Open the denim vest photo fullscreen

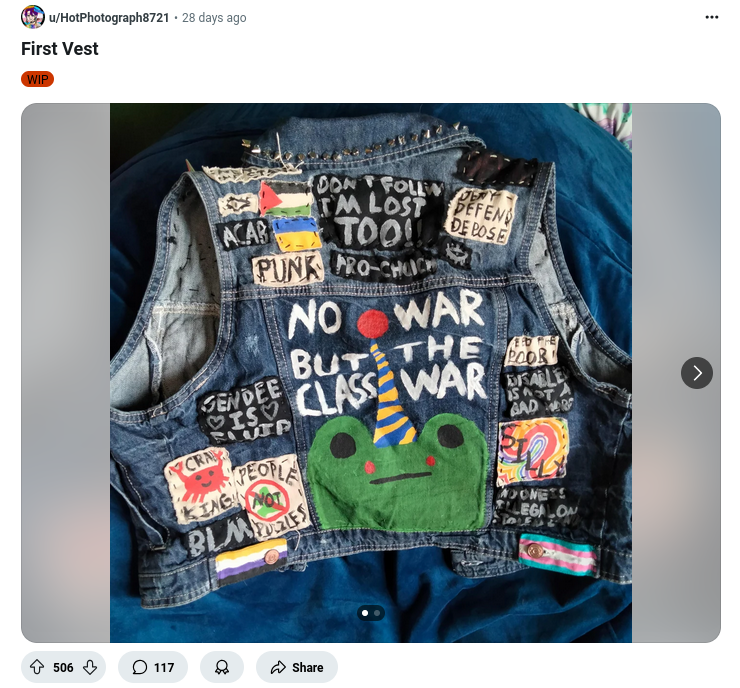[x=371, y=373]
